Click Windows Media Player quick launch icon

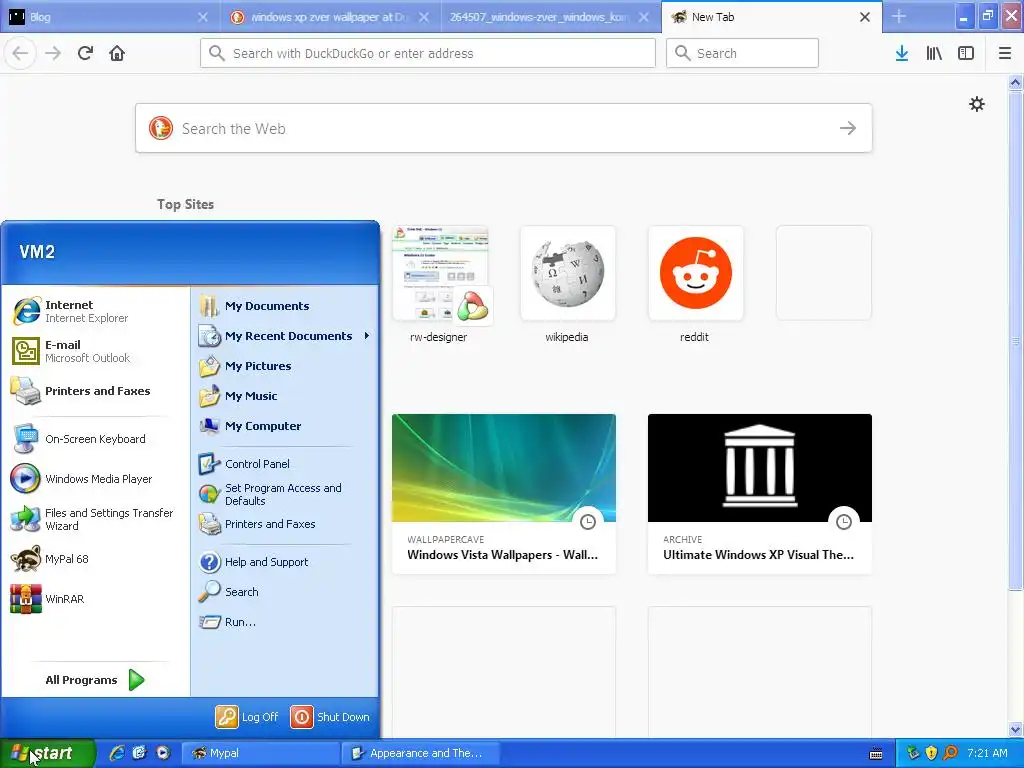163,753
